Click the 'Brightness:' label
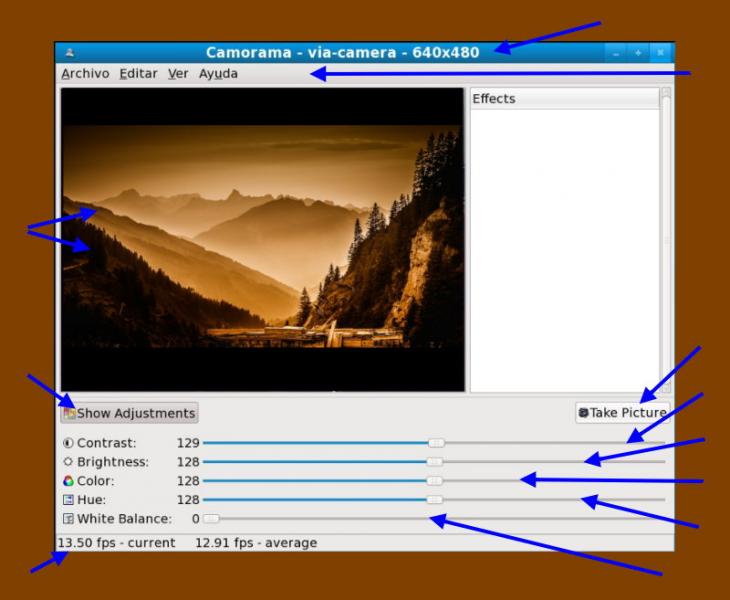730x600 pixels. click(113, 462)
